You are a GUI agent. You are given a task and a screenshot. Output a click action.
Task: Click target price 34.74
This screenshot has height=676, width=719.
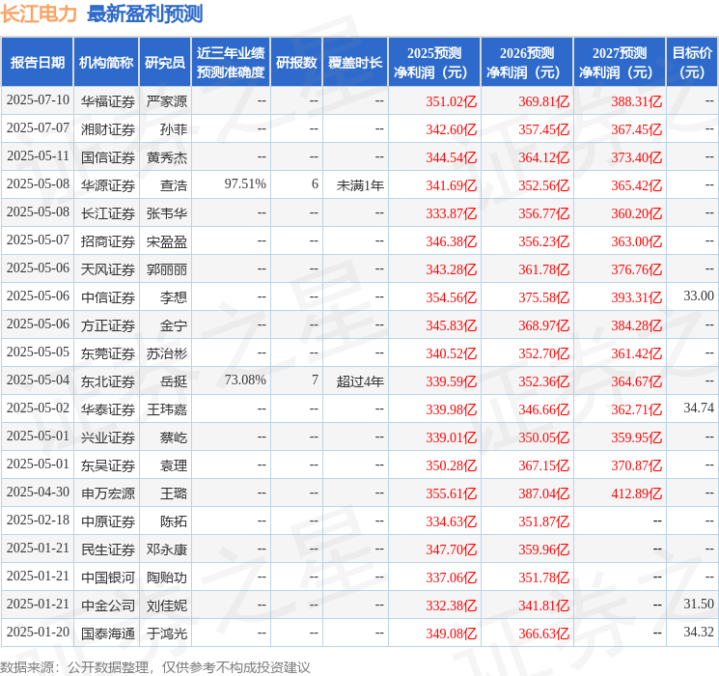(699, 408)
